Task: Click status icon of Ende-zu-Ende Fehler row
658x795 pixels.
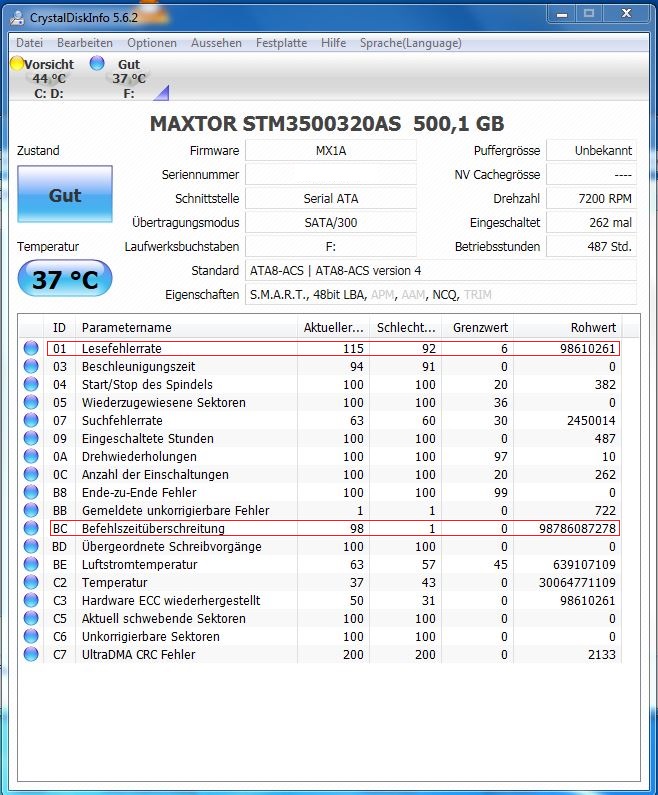Action: (x=31, y=492)
